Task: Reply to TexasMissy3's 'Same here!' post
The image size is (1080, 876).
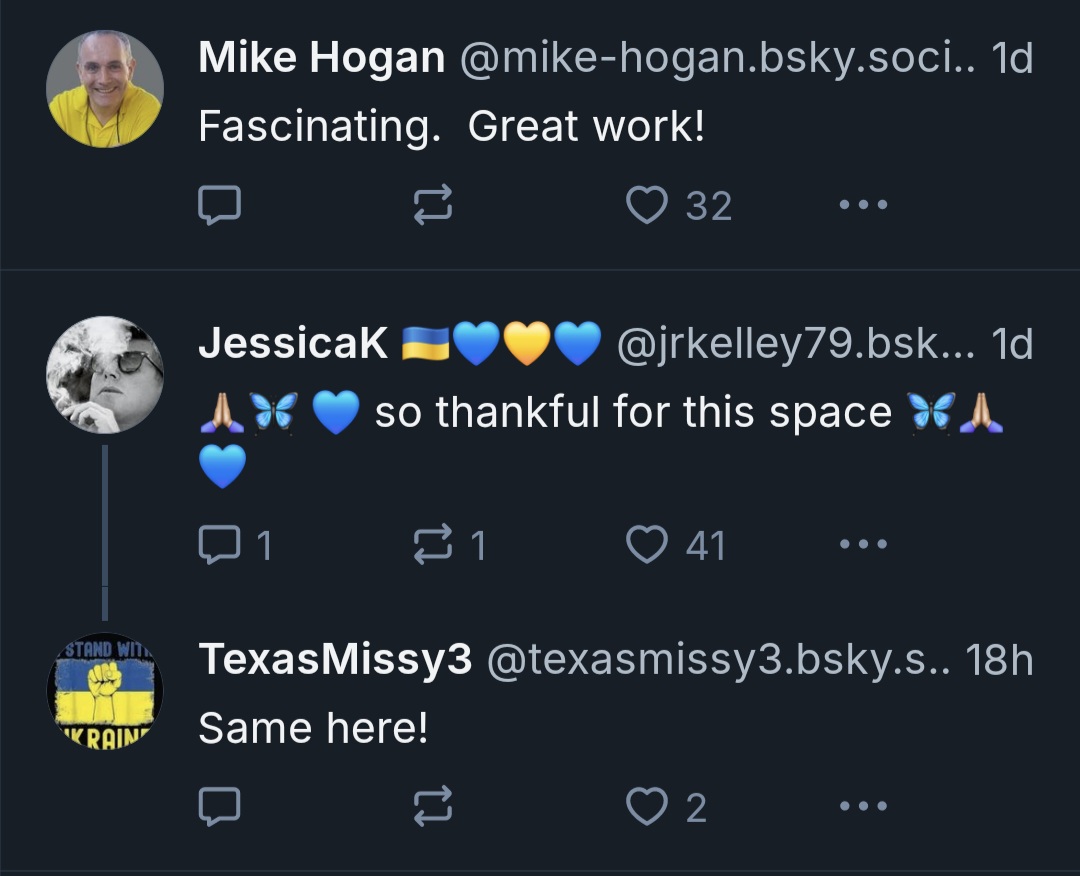Action: (219, 806)
